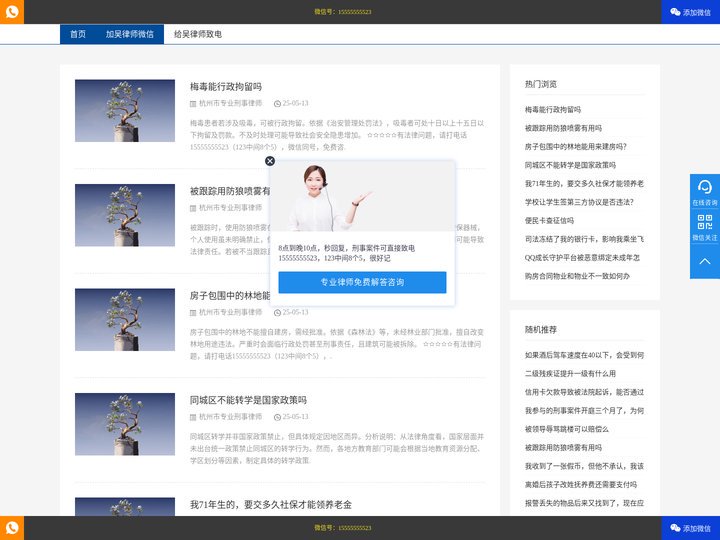
Task: Click 如果酒后驾车速度在40以下 link
Action: [584, 355]
